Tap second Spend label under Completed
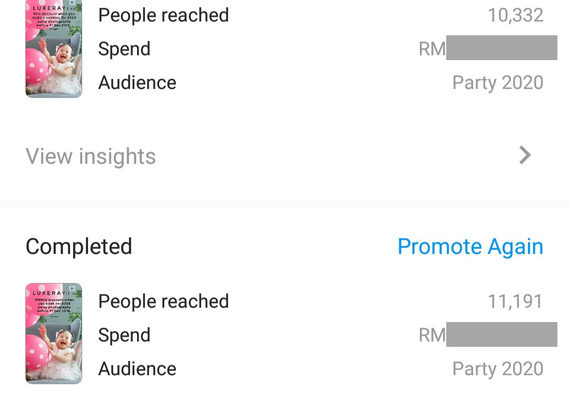Image resolution: width=569 pixels, height=399 pixels. click(124, 335)
